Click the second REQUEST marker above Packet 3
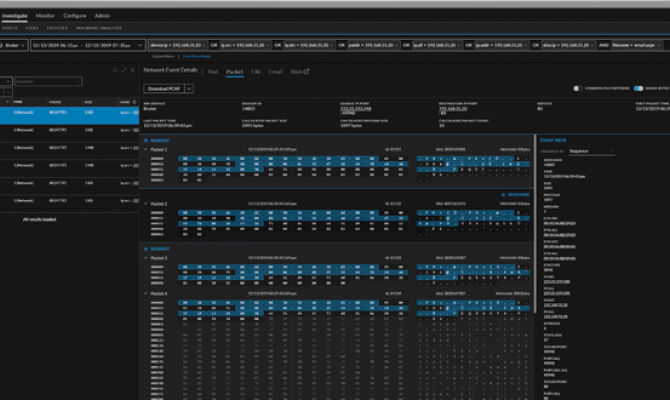This screenshot has height=400, width=670. (x=146, y=249)
